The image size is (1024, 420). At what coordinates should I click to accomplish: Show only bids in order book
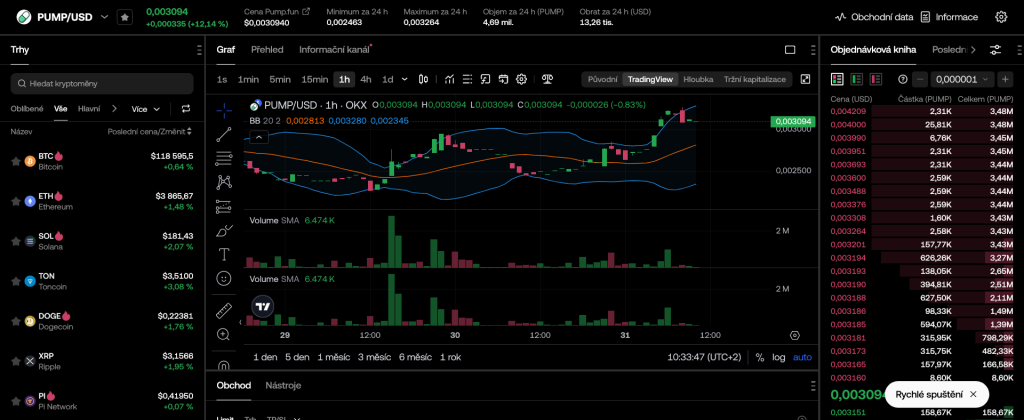pyautogui.click(x=856, y=79)
